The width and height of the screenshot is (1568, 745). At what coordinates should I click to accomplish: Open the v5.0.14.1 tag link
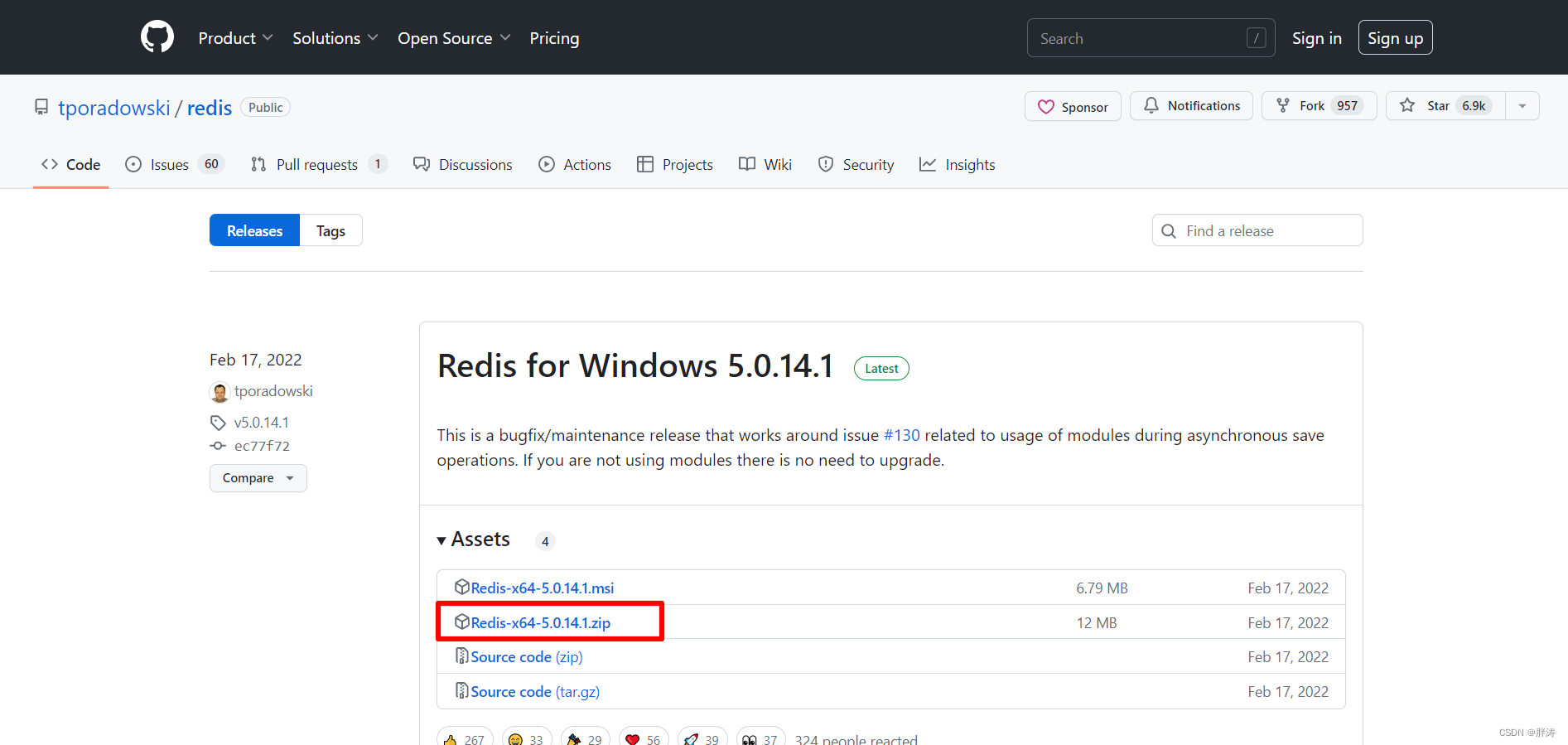pyautogui.click(x=262, y=423)
